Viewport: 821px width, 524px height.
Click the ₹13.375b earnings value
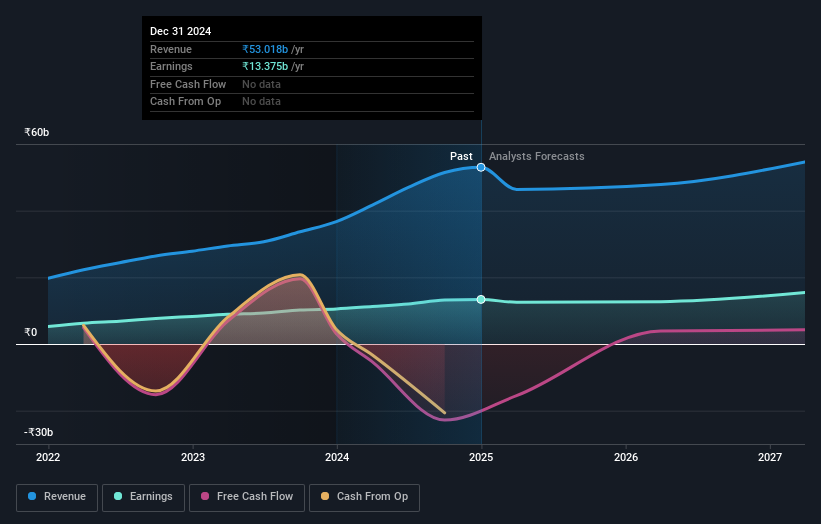[x=265, y=66]
